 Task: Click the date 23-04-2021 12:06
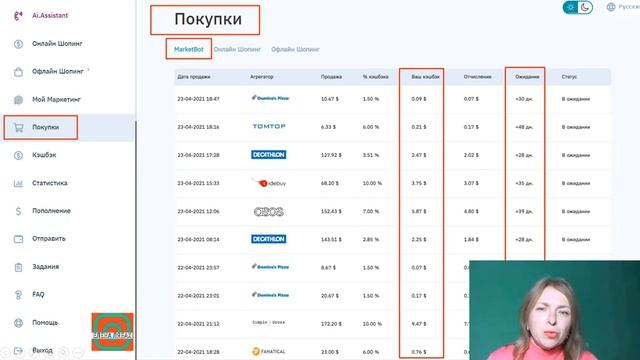198,211
